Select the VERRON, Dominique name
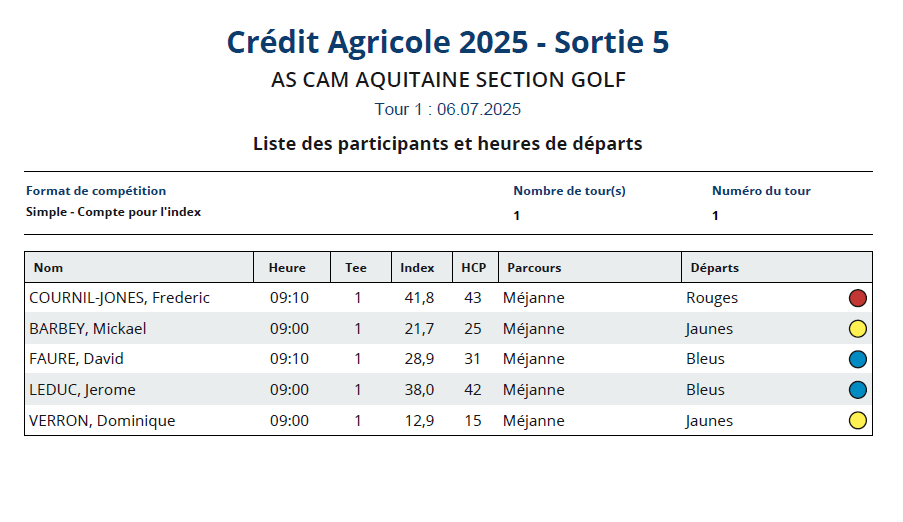The width and height of the screenshot is (903, 522). [x=102, y=421]
